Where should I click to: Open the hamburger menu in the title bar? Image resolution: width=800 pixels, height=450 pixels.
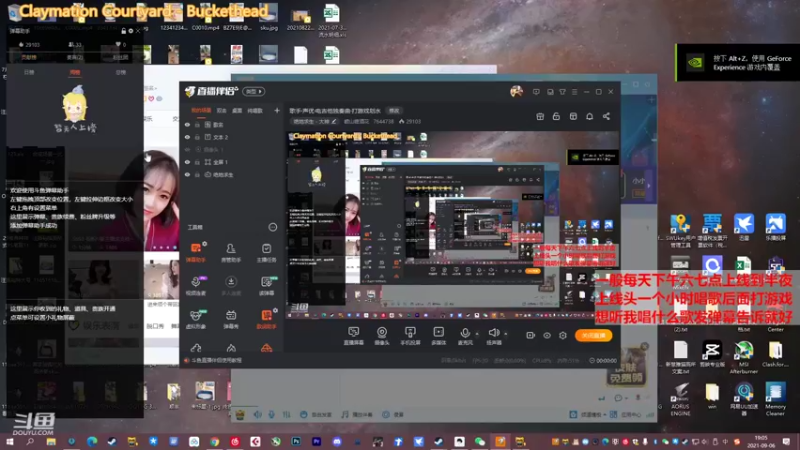[x=574, y=92]
